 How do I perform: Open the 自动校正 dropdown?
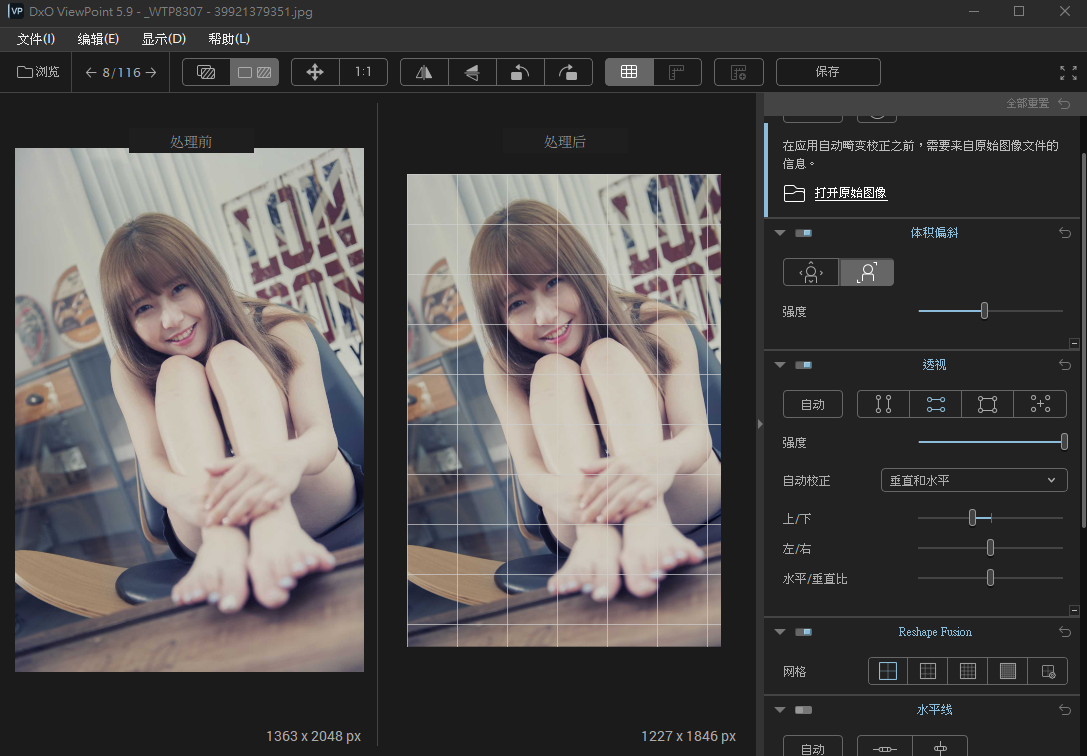[973, 480]
